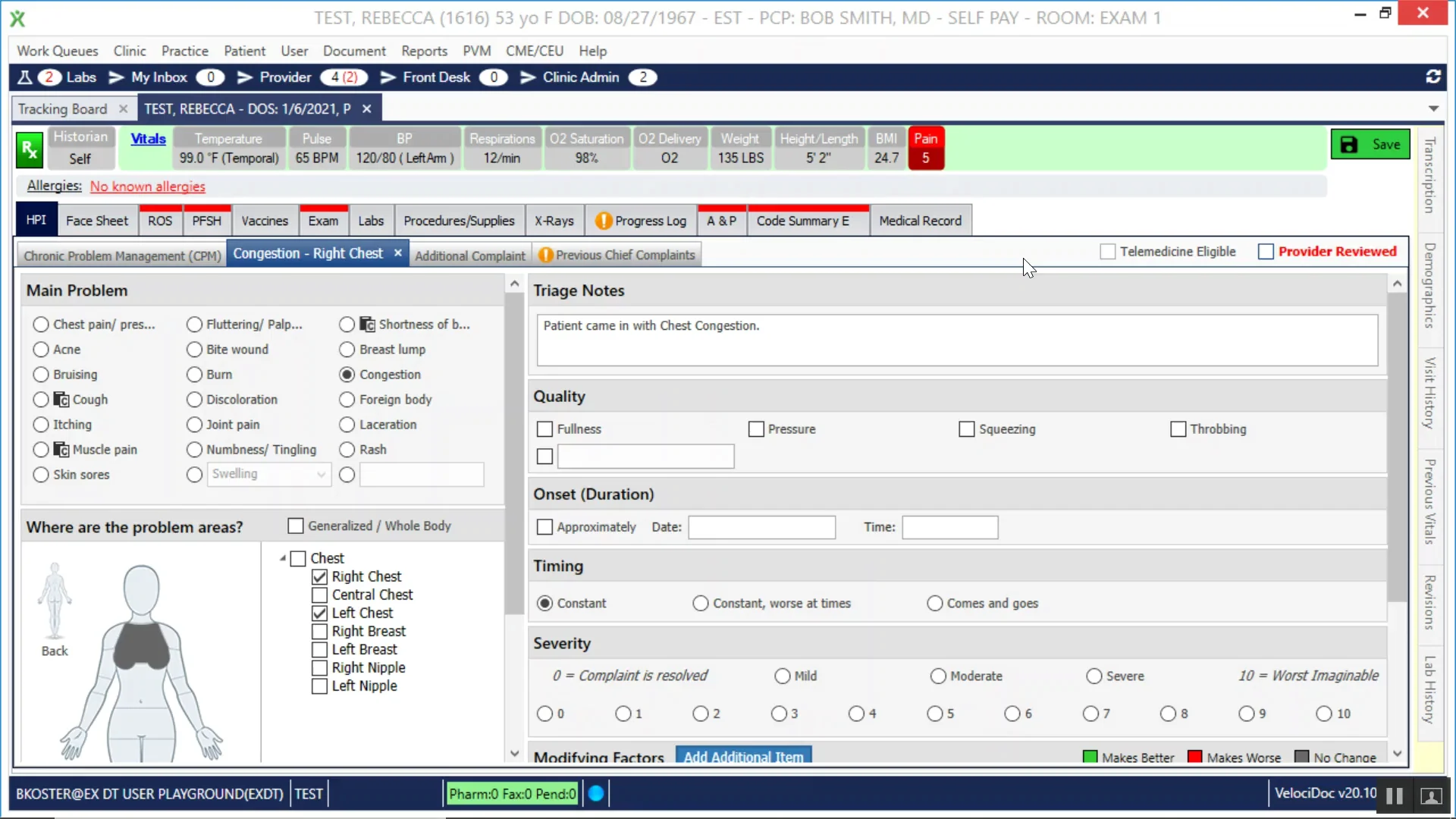This screenshot has height=819, width=1456.
Task: Open the Swelling dropdown under Main Problem
Action: point(319,474)
